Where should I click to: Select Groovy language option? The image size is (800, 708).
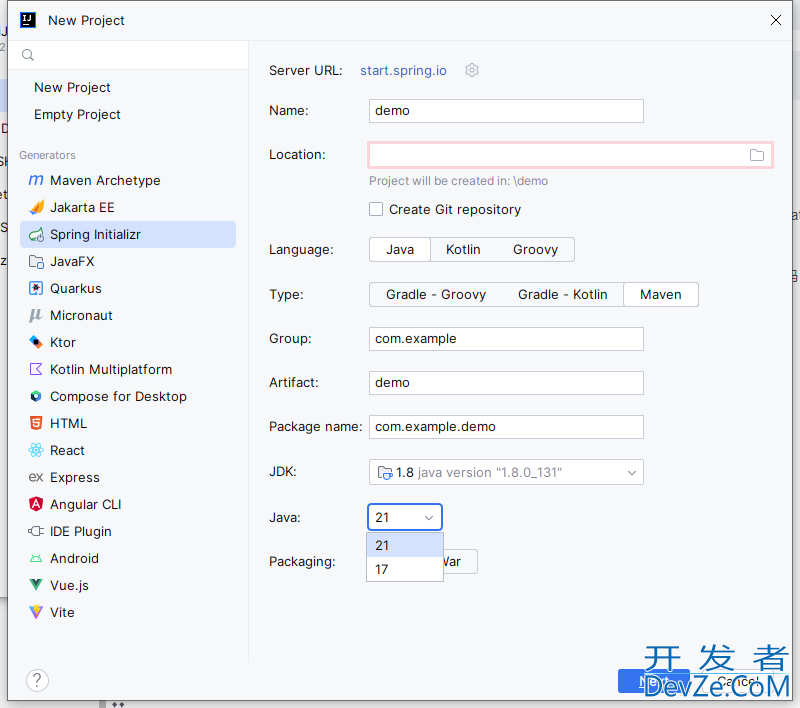(535, 249)
